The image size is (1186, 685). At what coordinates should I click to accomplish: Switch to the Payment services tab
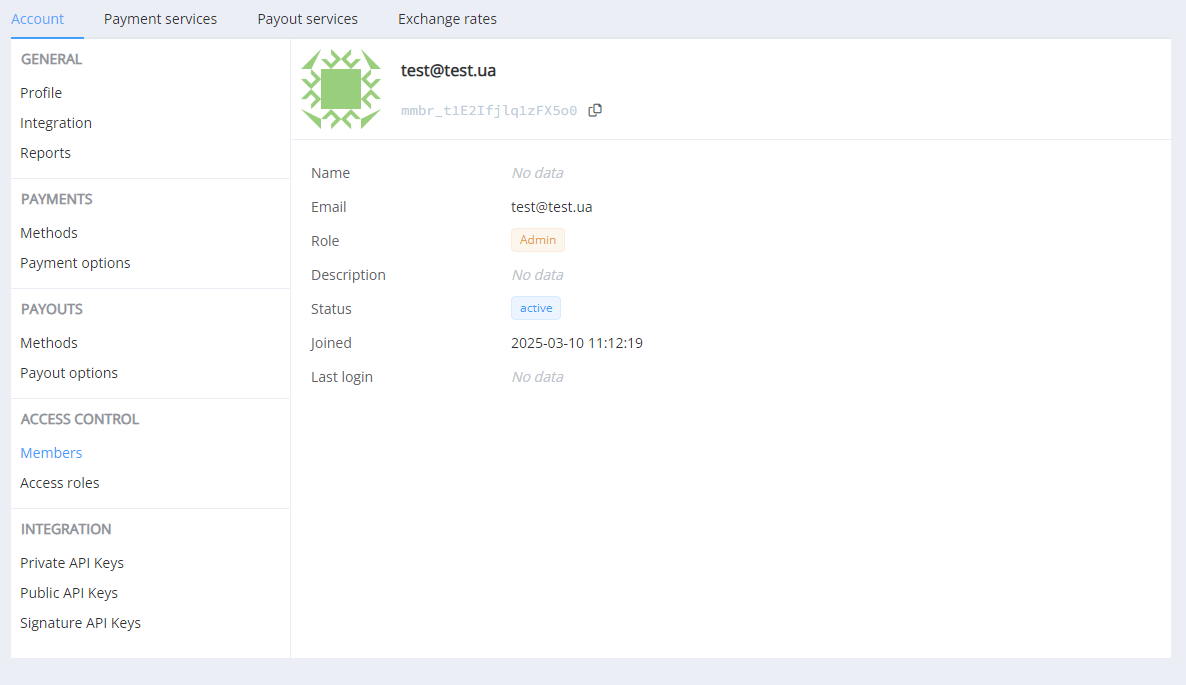160,19
